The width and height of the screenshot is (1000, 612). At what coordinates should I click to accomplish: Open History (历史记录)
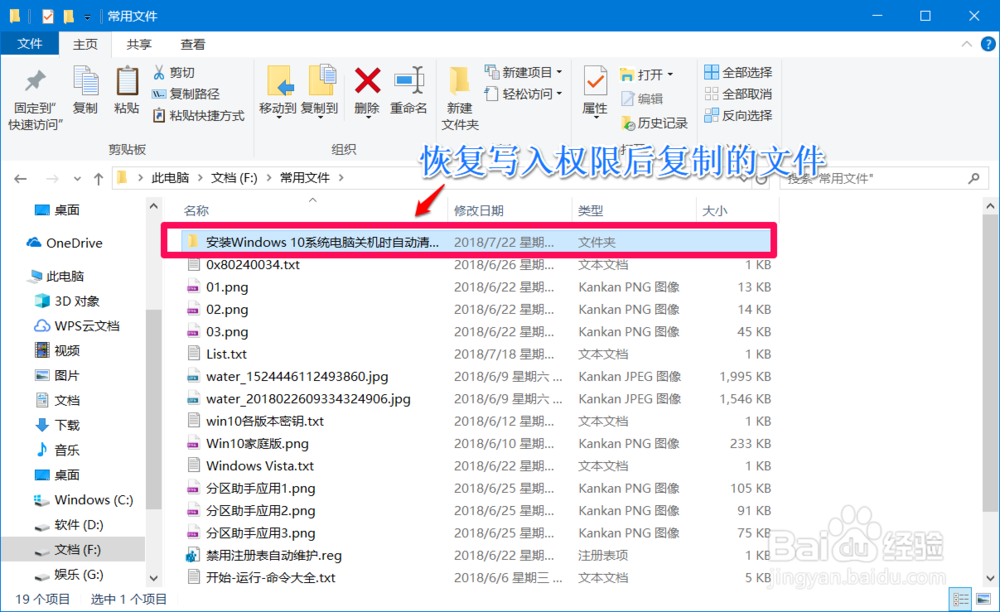tap(654, 123)
